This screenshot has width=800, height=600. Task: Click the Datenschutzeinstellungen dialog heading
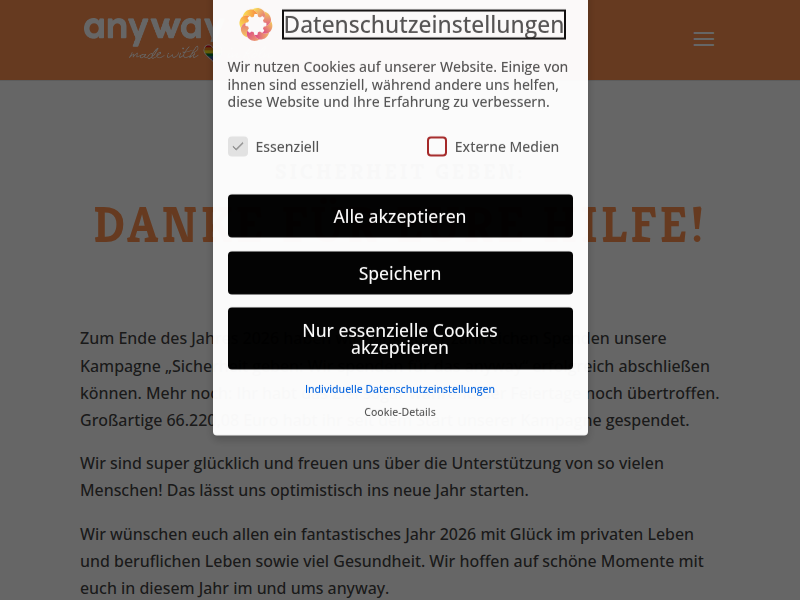[423, 24]
